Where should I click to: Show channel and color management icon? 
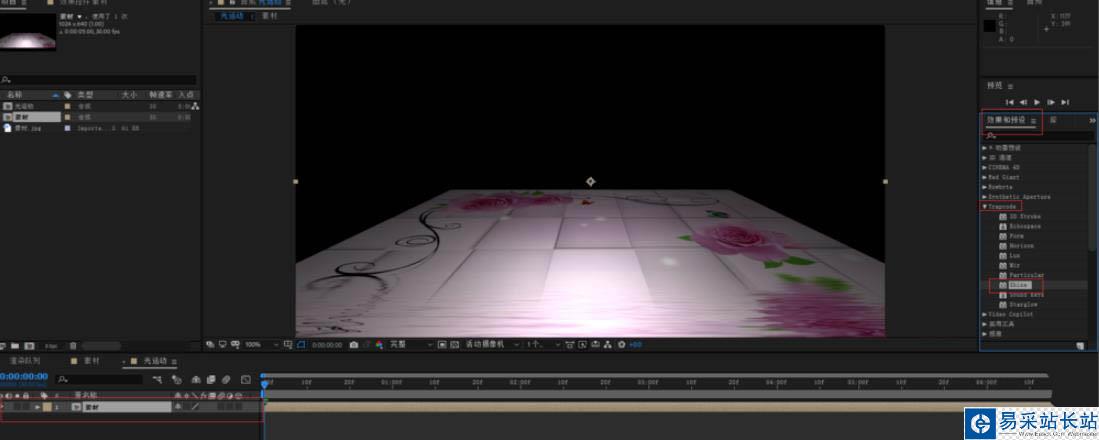click(x=379, y=345)
